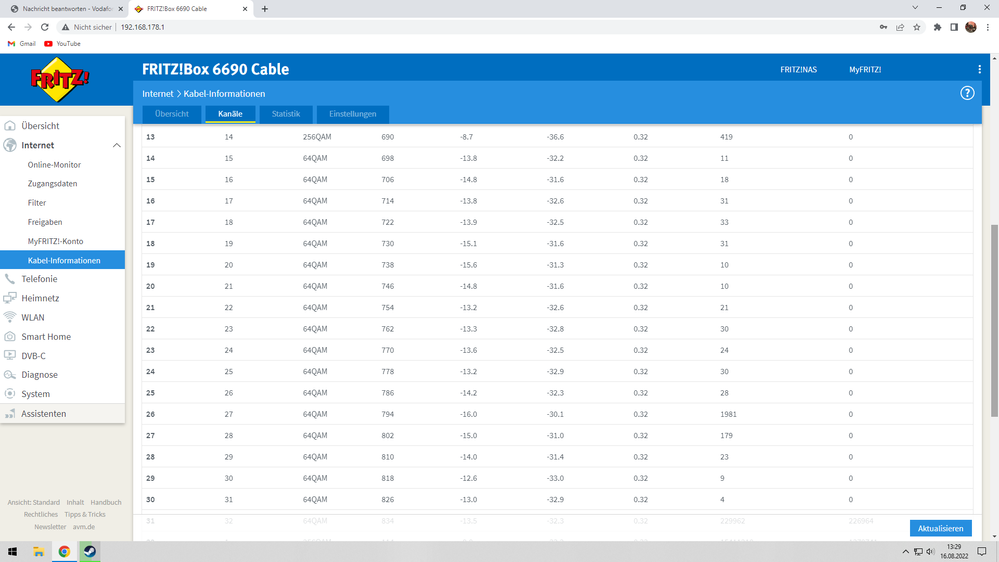999x562 pixels.
Task: Open the password key icon in address bar
Action: (x=883, y=27)
